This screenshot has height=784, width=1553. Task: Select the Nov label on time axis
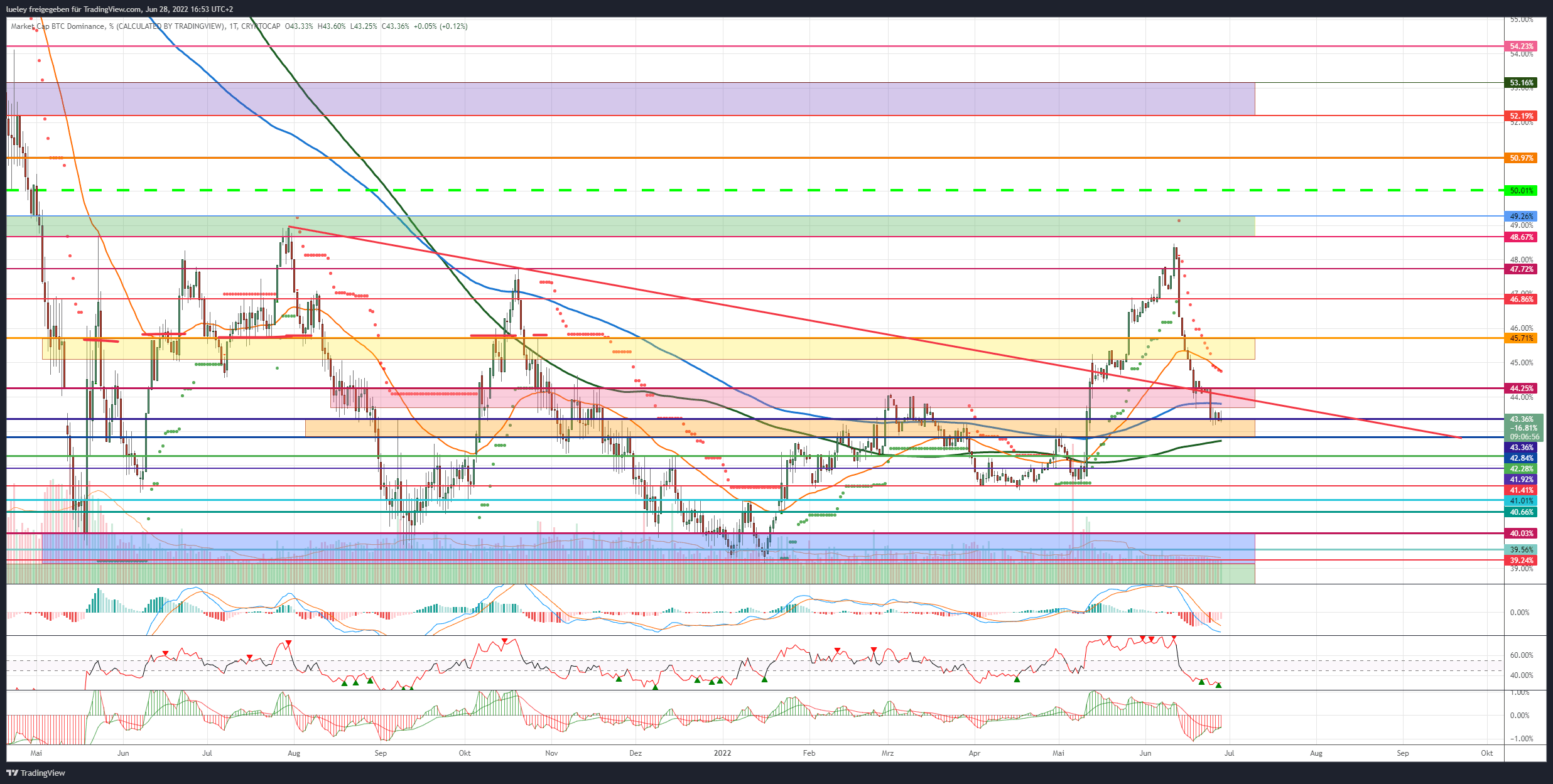[551, 753]
